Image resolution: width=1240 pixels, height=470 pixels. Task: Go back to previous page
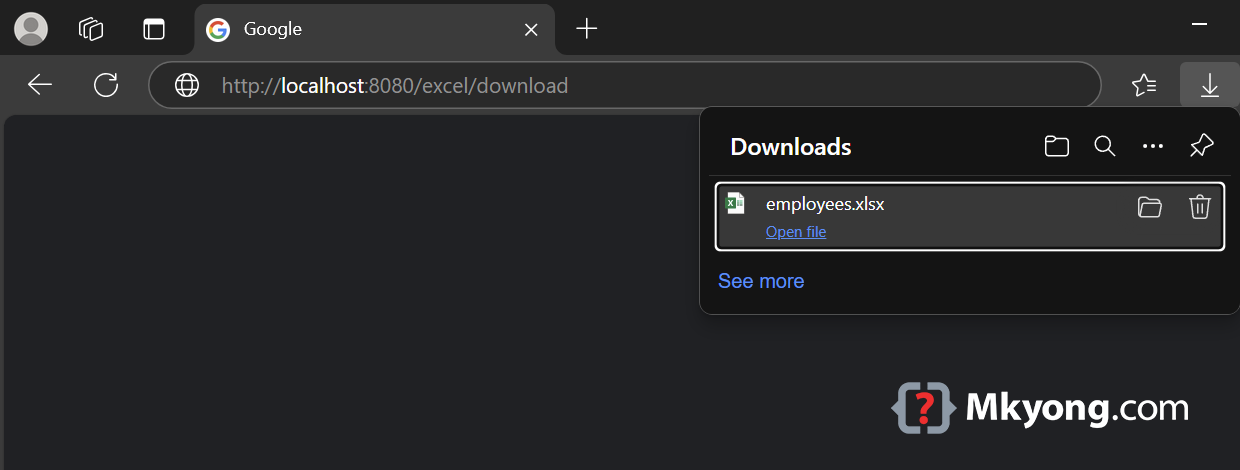pyautogui.click(x=40, y=85)
